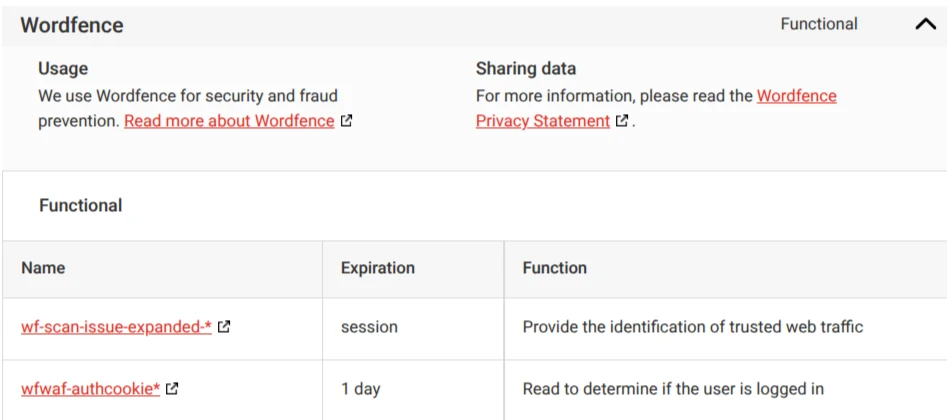Click external-link icon next to wfwaf-authcookie*
Viewport: 947px width, 420px height.
coord(172,389)
